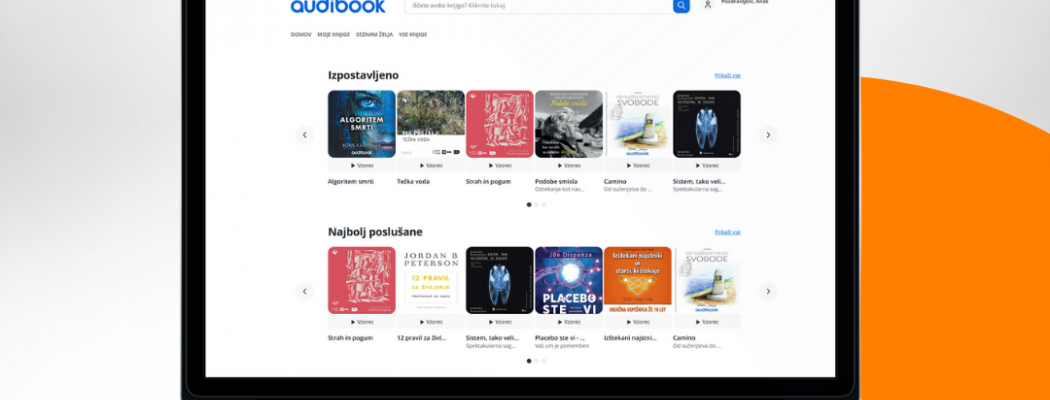Next arrow in Izpostavljeno carousel
This screenshot has height=400, width=1050.
point(768,135)
